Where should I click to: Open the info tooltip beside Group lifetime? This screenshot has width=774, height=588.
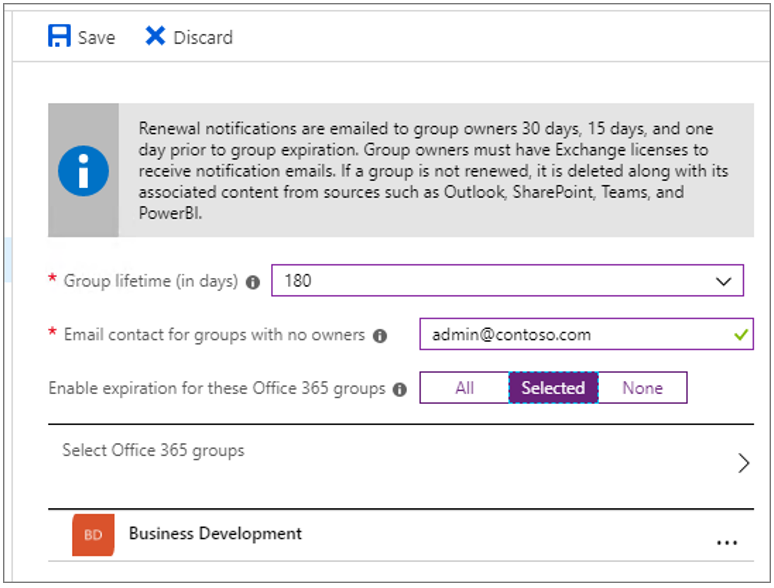coord(253,282)
